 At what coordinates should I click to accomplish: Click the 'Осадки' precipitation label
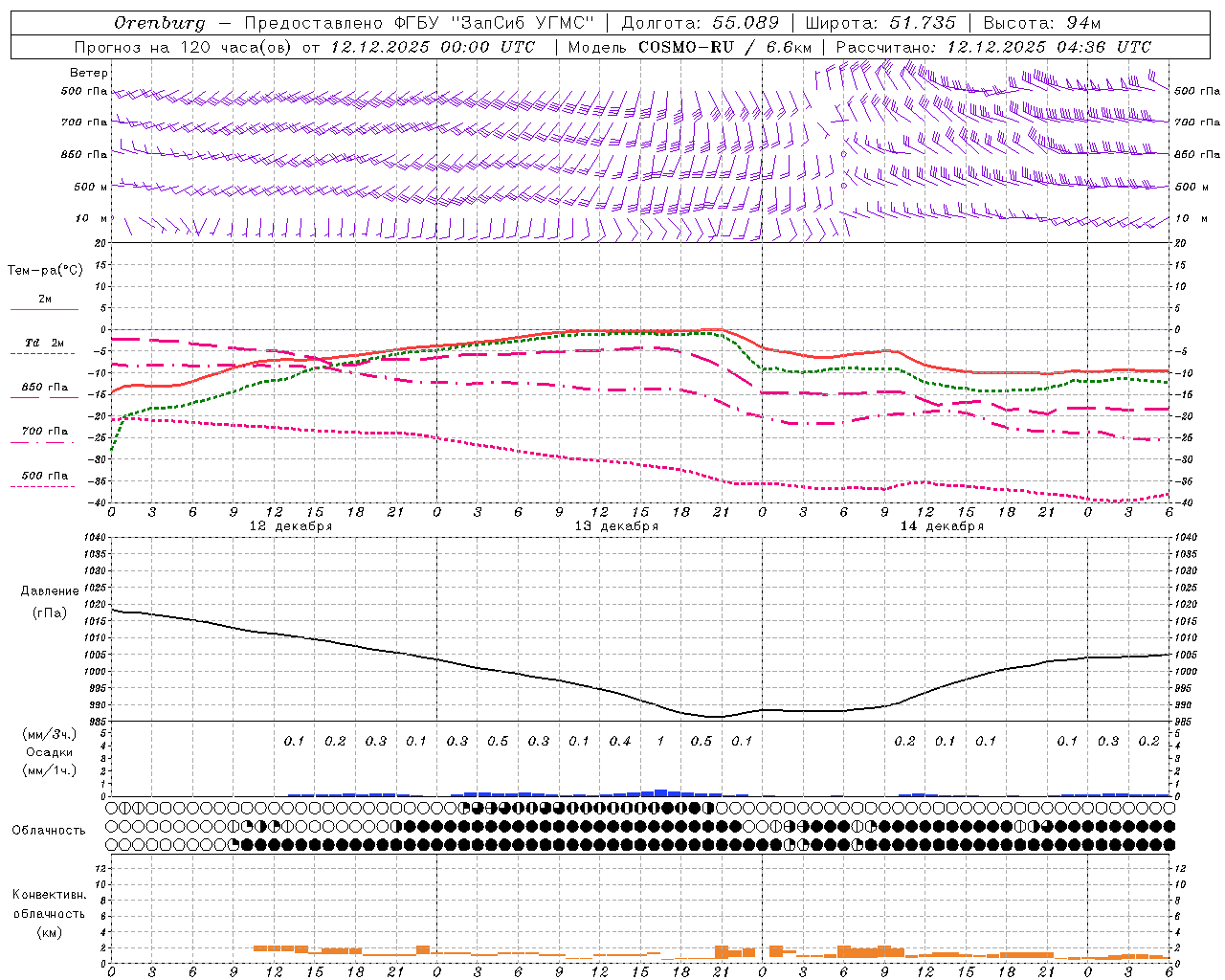50,752
